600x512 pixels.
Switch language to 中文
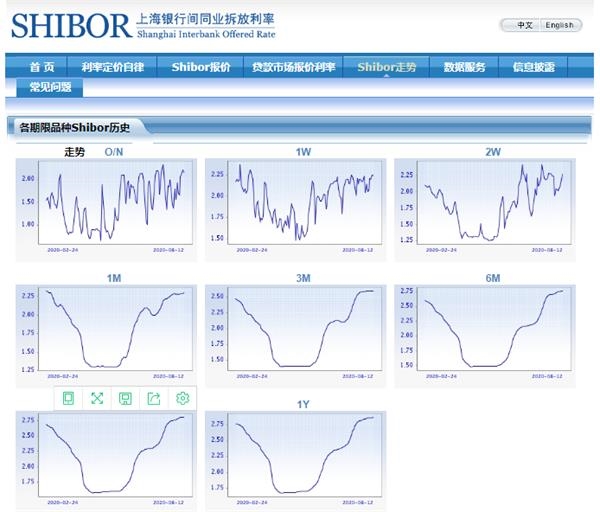[x=524, y=25]
